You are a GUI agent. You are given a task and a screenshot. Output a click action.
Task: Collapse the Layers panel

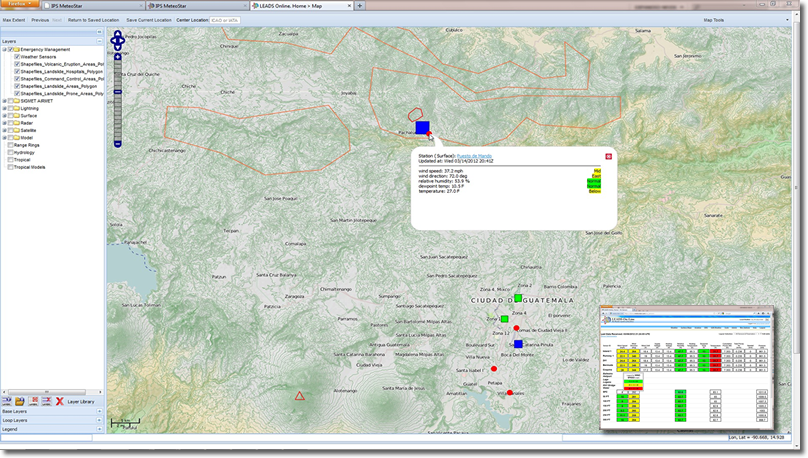tap(99, 41)
